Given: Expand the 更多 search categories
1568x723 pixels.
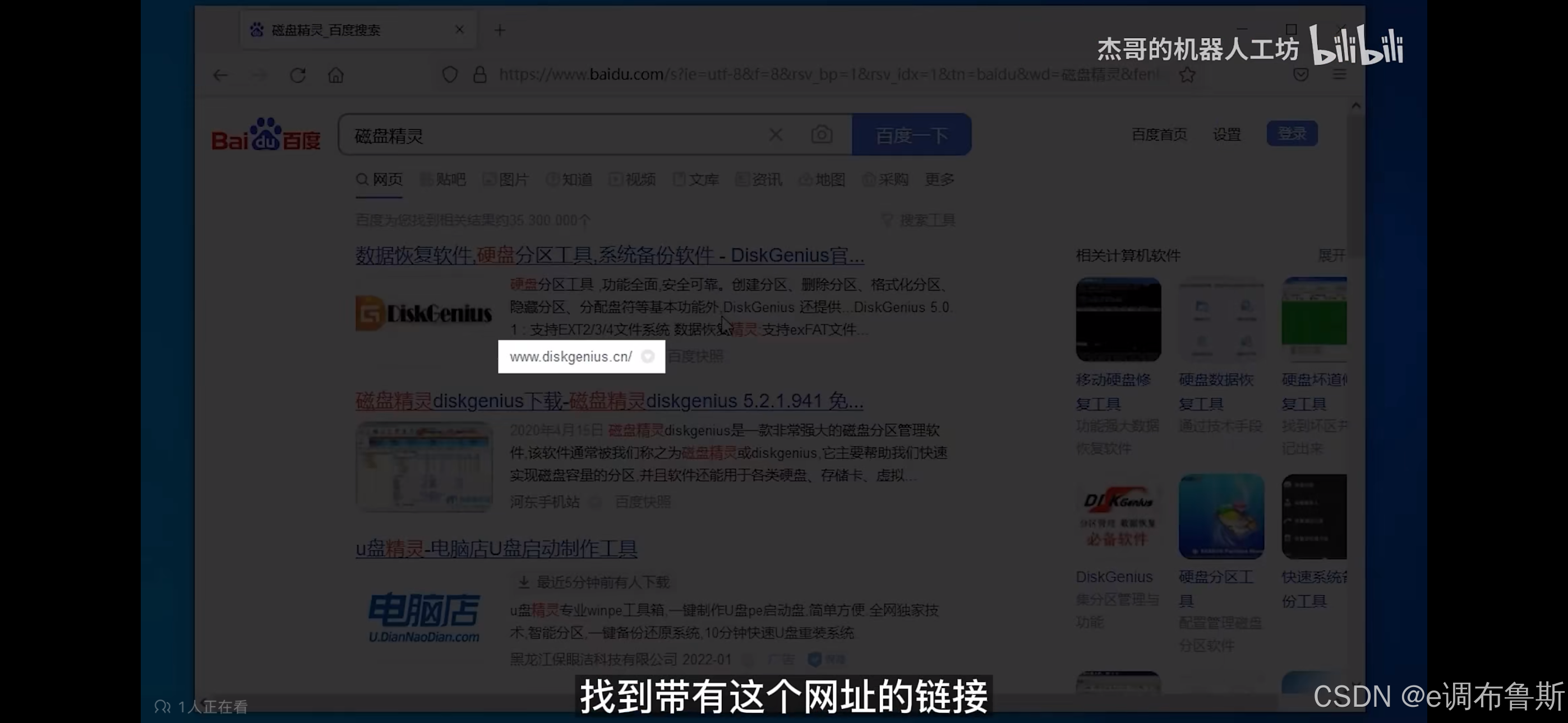Looking at the screenshot, I should 940,179.
